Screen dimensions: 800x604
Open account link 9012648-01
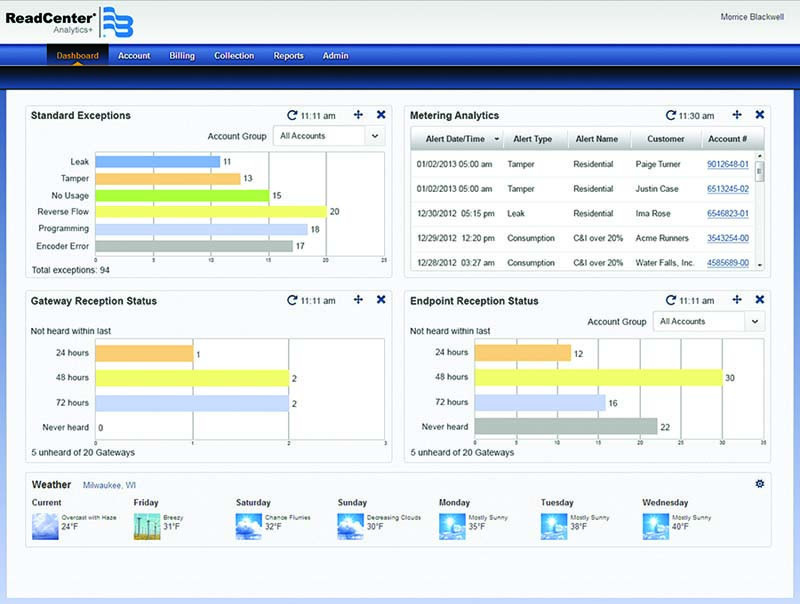[x=728, y=163]
